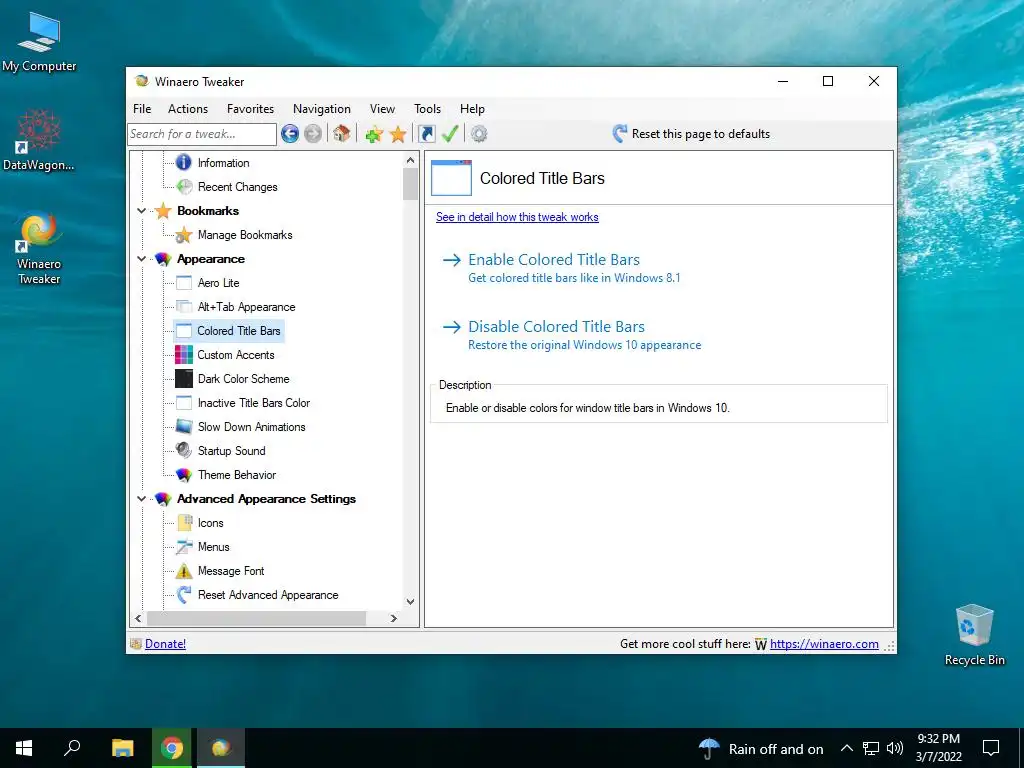Click Reset this page to defaults
Viewport: 1024px width, 768px height.
[691, 134]
